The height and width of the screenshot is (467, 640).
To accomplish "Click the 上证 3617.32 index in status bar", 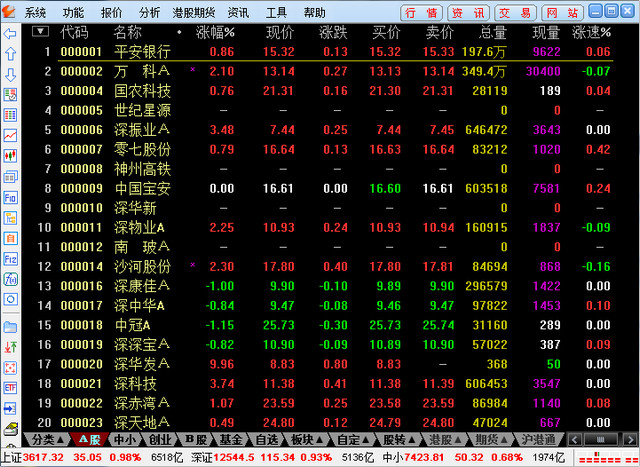I will [x=33, y=457].
